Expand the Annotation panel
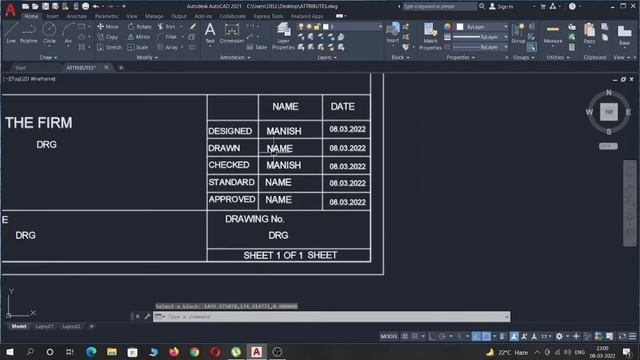The width and height of the screenshot is (640, 360). point(235,58)
